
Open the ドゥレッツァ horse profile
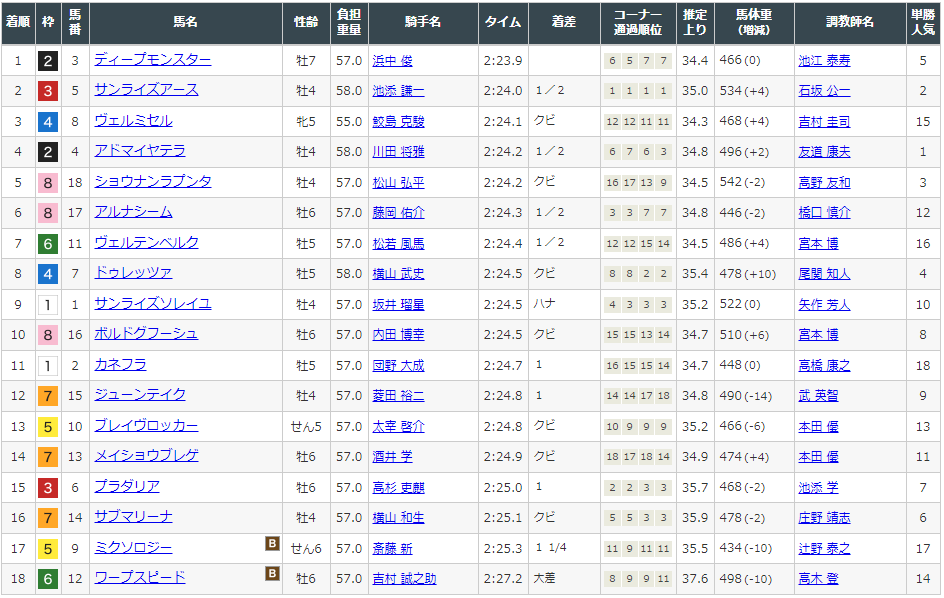coord(133,273)
